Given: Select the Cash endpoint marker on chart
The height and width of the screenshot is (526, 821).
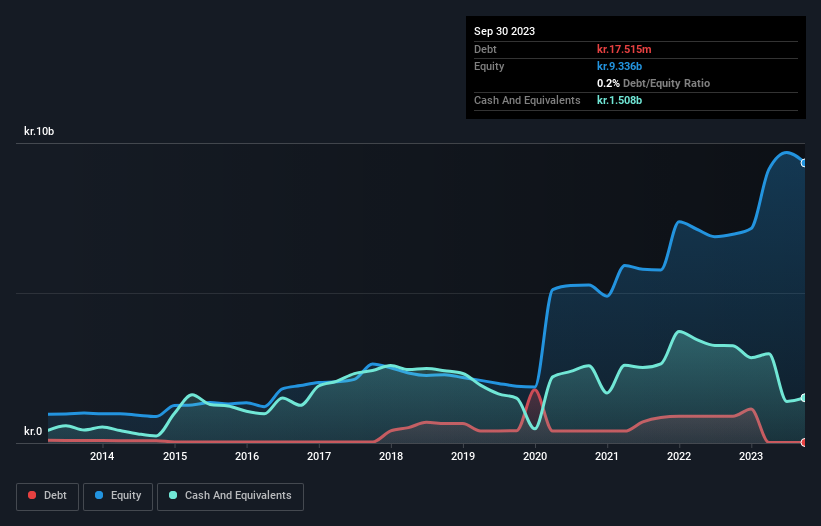Looking at the screenshot, I should point(804,398).
